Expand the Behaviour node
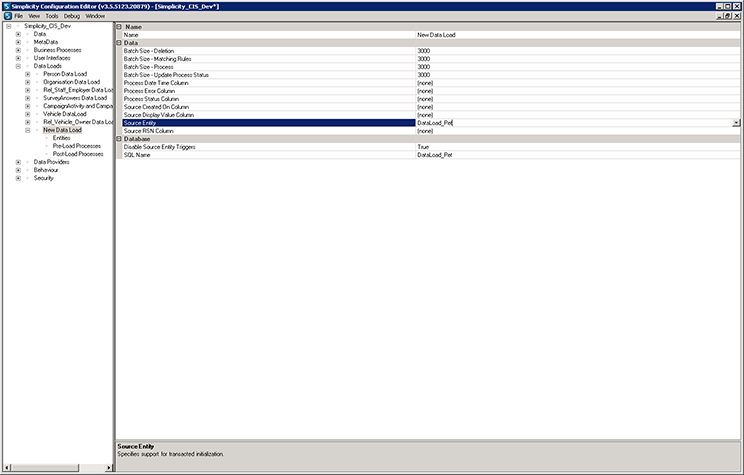 point(18,170)
